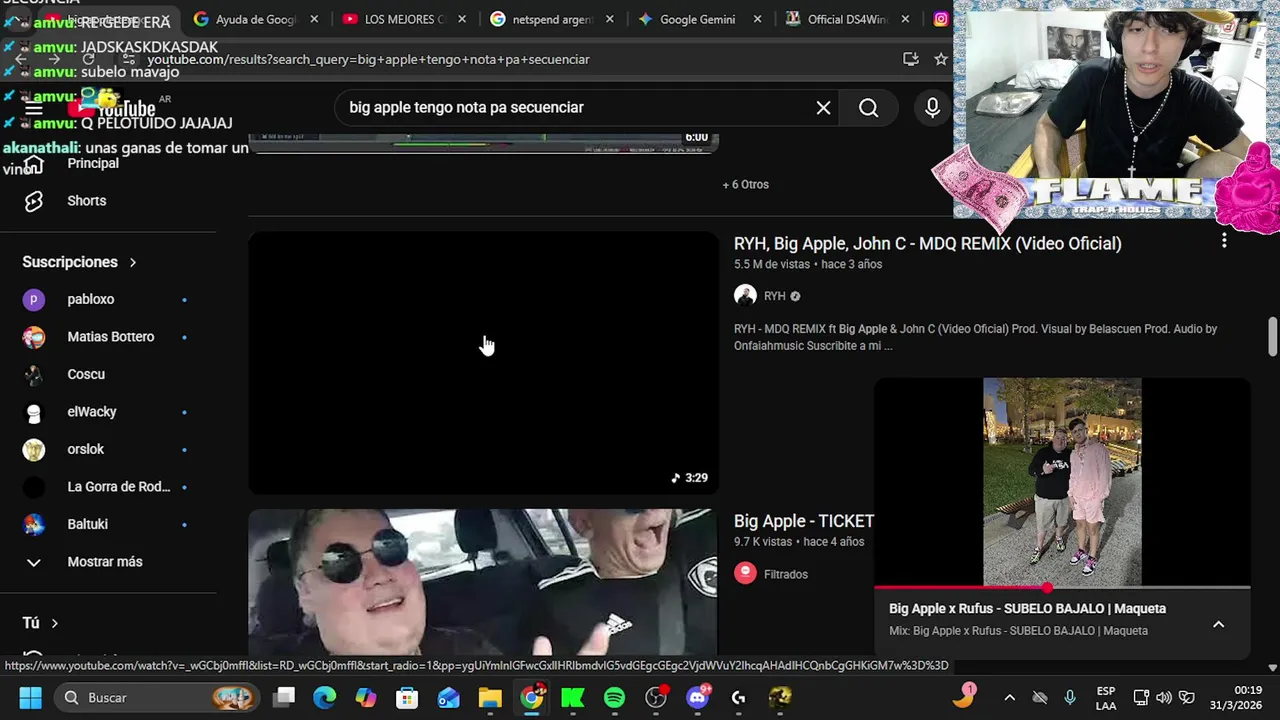Screen dimensions: 1280x720
Task: Open Kick app from the taskbar
Action: [x=573, y=697]
